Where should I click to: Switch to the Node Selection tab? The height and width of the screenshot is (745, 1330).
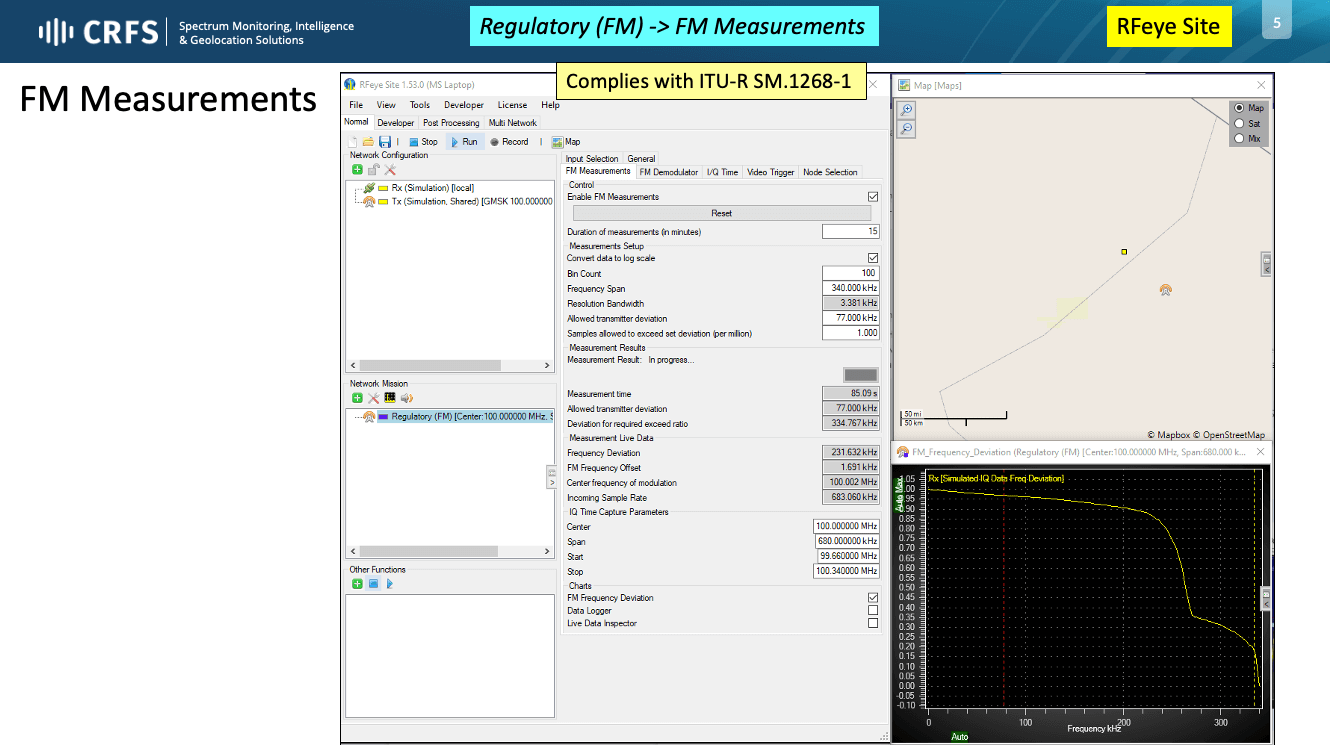point(830,172)
